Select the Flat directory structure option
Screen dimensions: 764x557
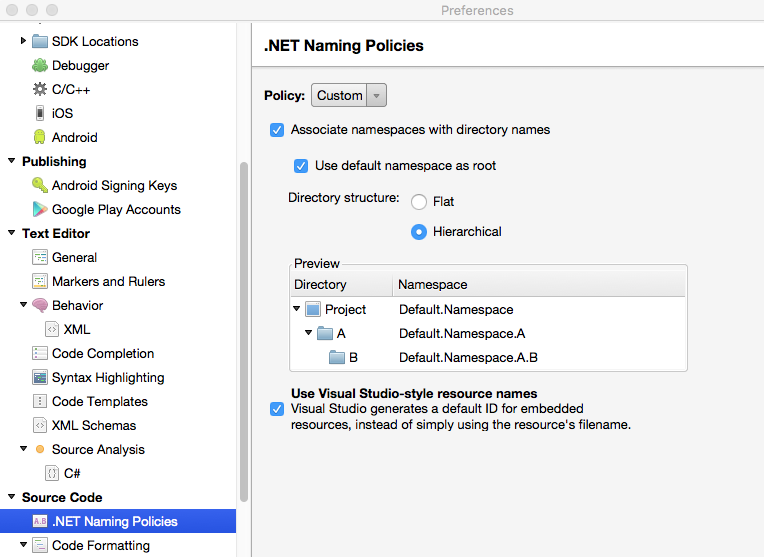pos(420,202)
